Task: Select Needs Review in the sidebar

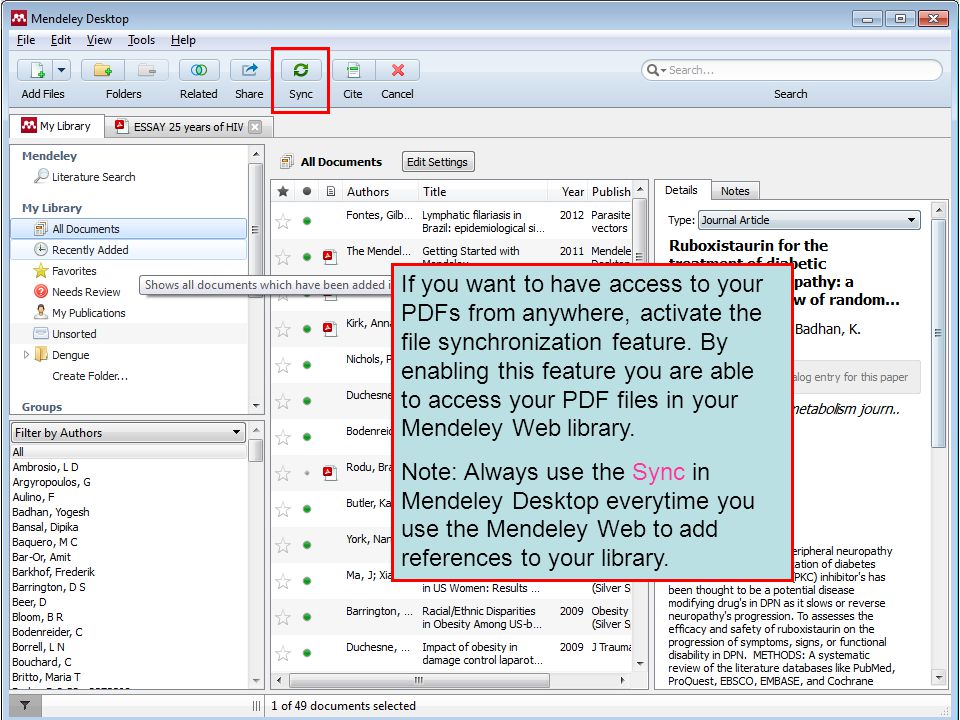Action: (86, 292)
